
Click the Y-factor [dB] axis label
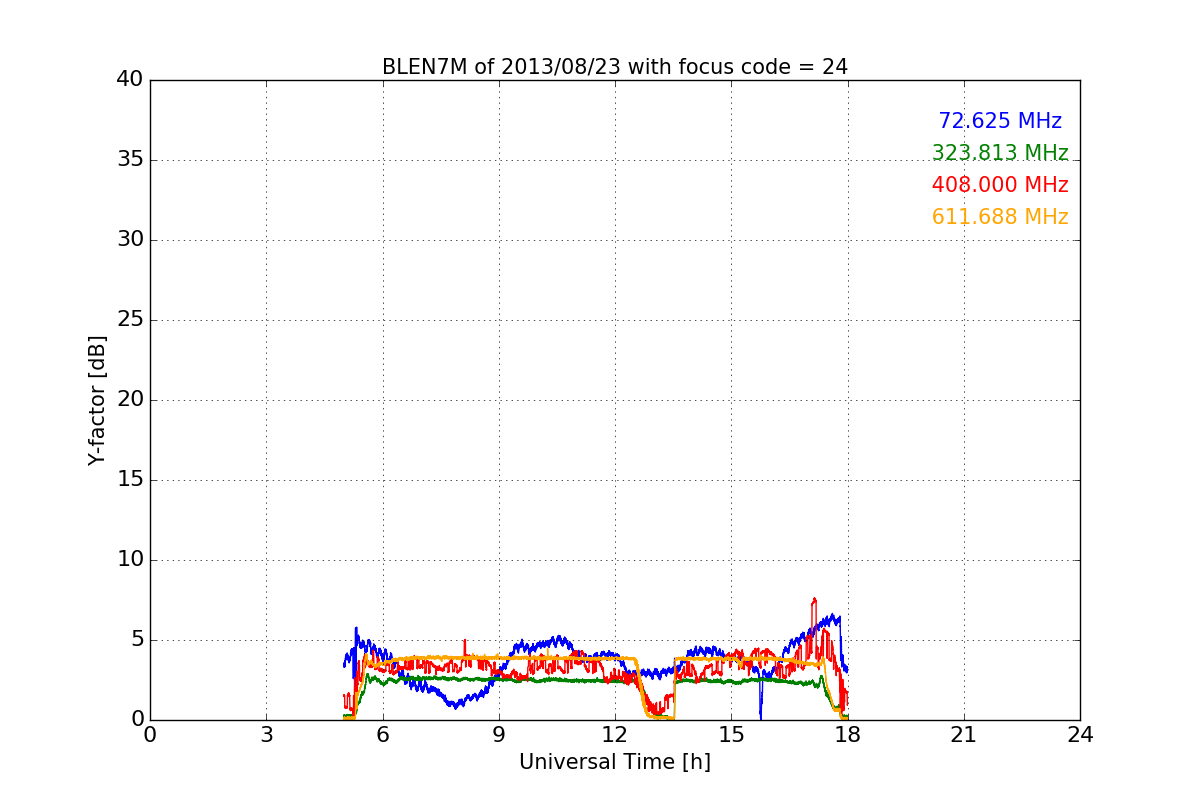97,400
